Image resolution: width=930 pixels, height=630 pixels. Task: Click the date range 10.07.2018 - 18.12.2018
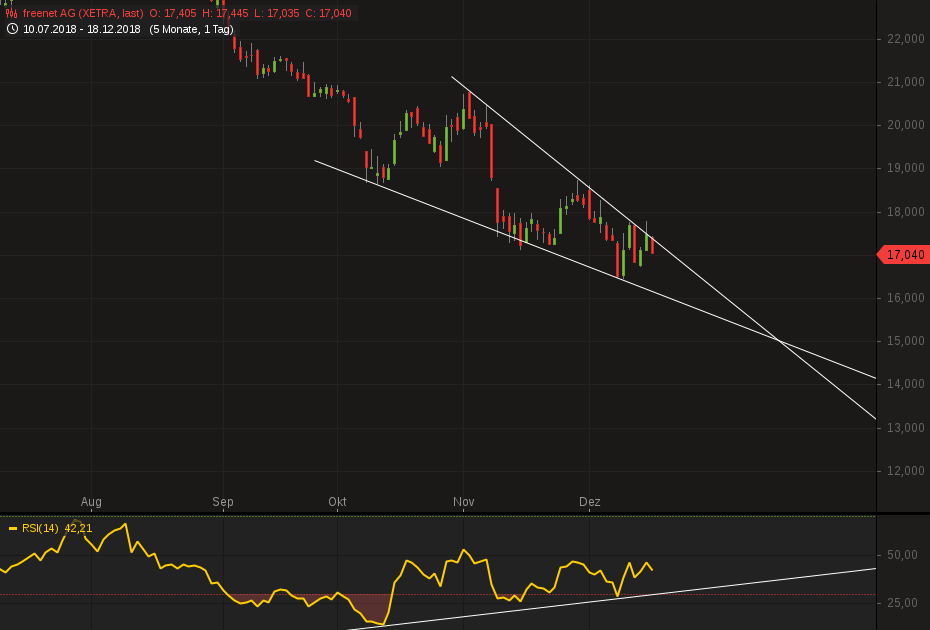[82, 29]
